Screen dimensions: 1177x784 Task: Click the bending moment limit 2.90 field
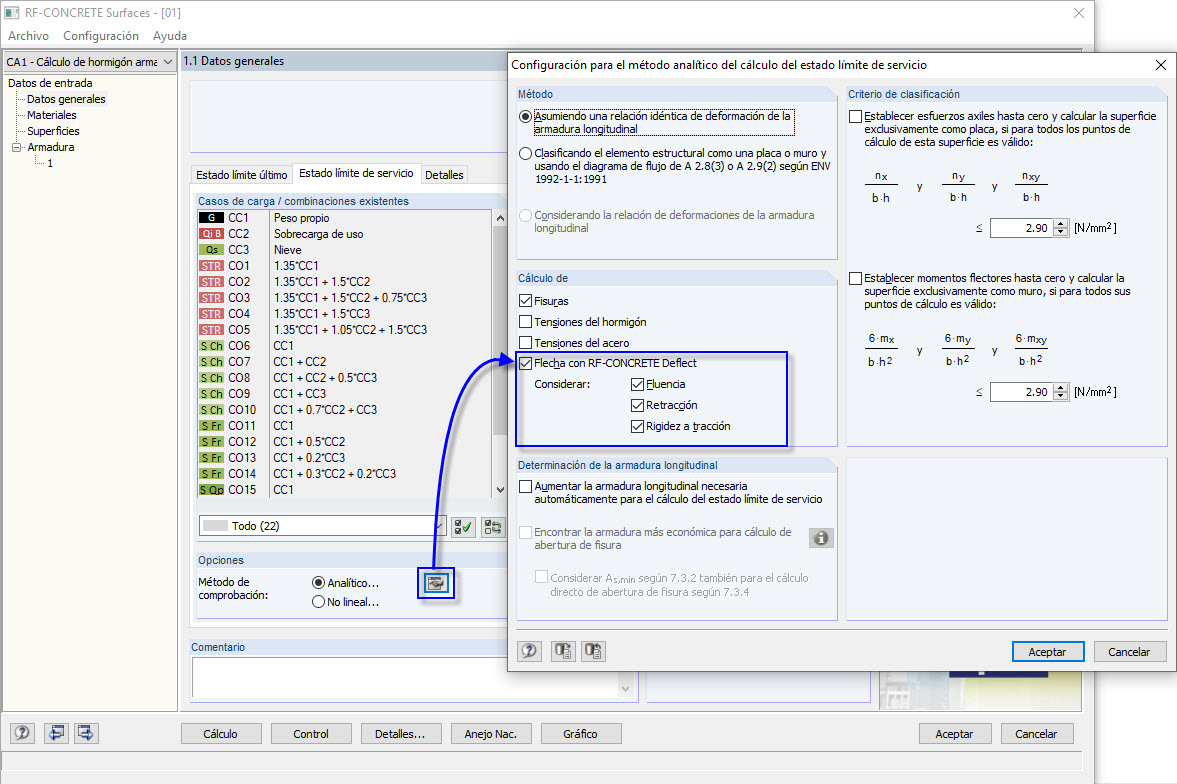(1022, 392)
